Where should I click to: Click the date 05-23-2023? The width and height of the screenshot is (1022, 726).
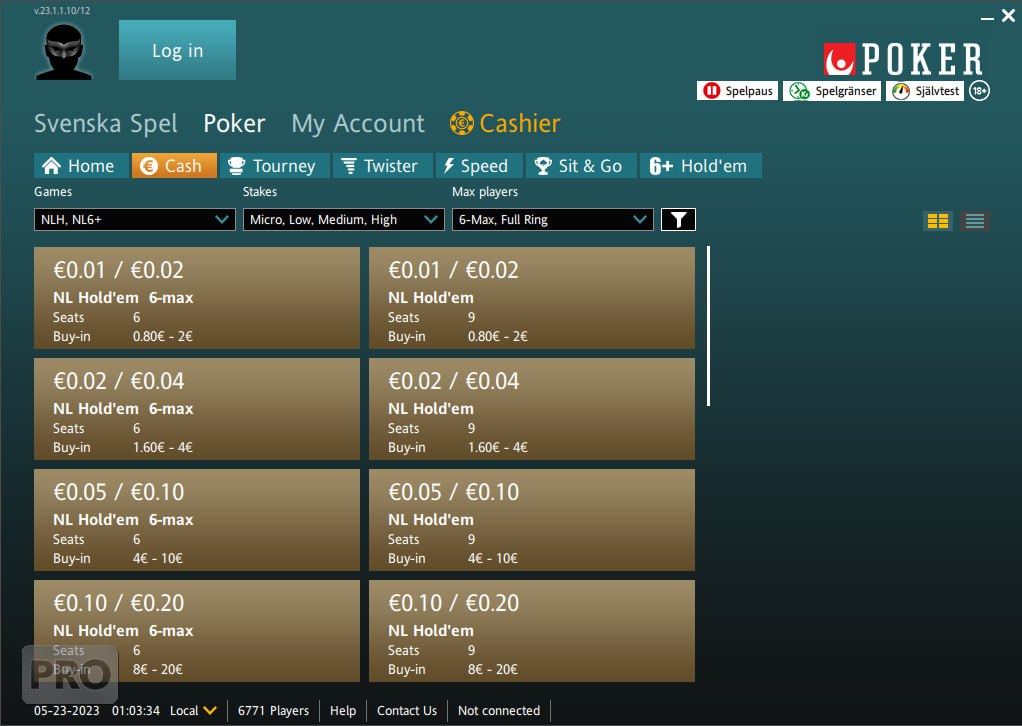click(66, 710)
